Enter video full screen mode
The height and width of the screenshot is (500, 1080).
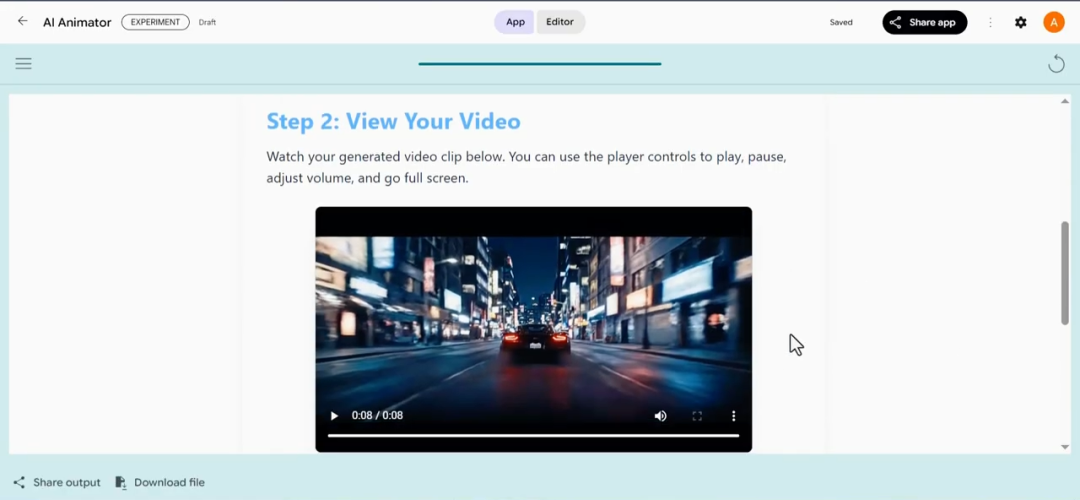(x=697, y=416)
